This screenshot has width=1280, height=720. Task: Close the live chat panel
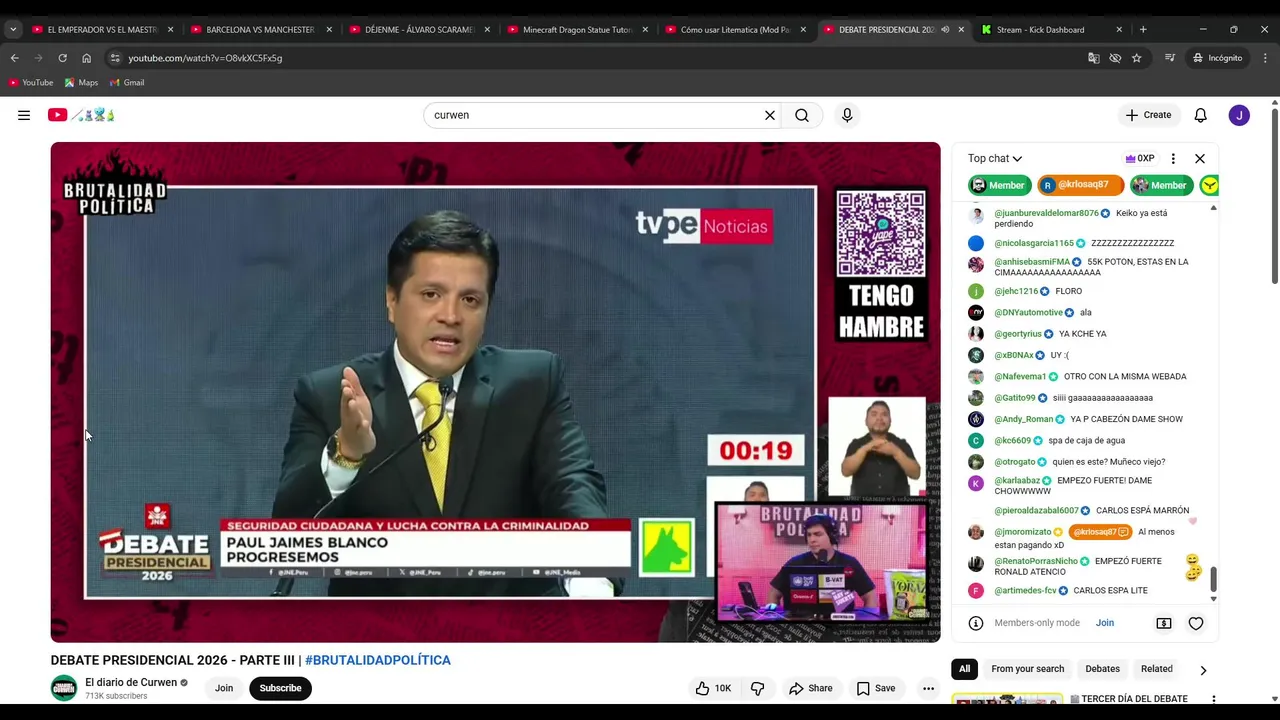[x=1200, y=158]
